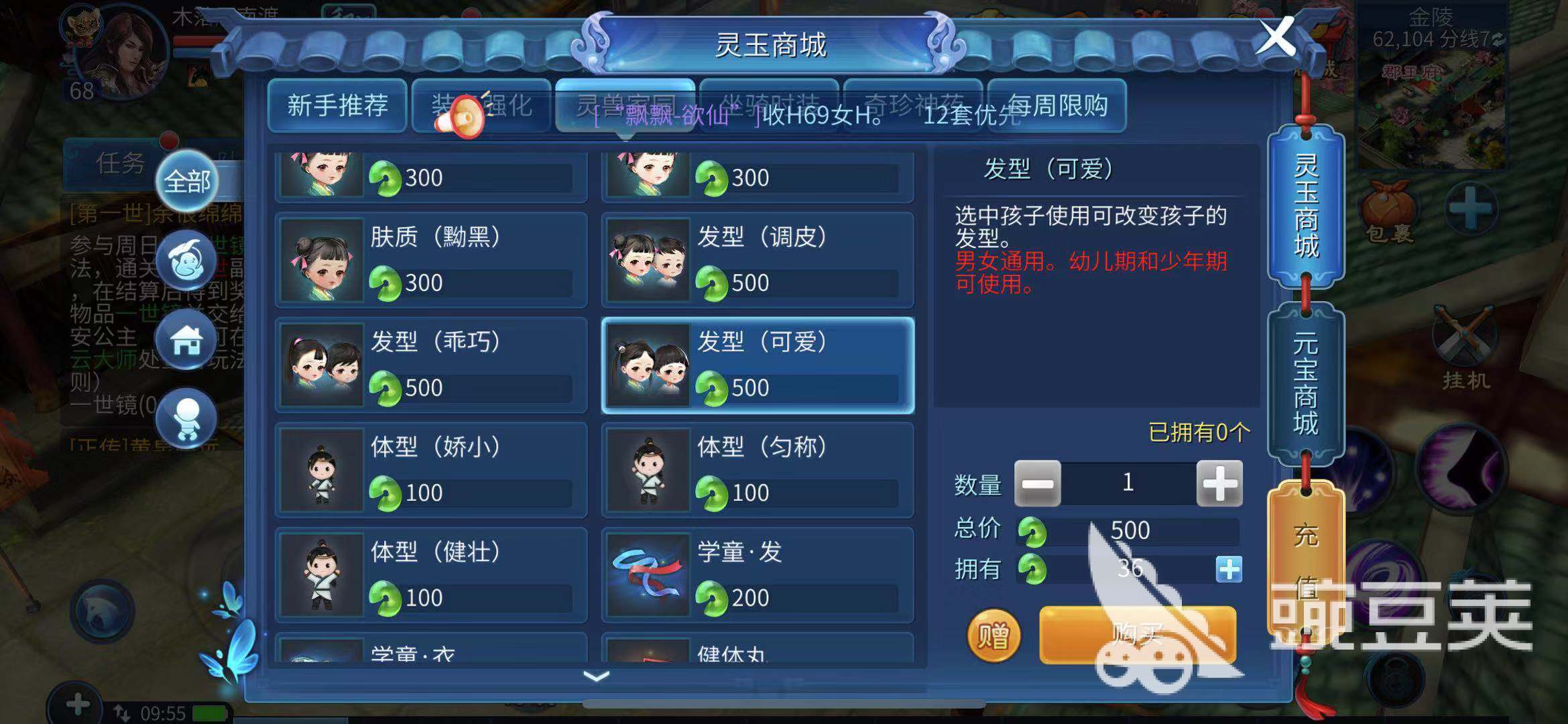Open the 每周限购 tab
The height and width of the screenshot is (724, 1568).
[1057, 105]
